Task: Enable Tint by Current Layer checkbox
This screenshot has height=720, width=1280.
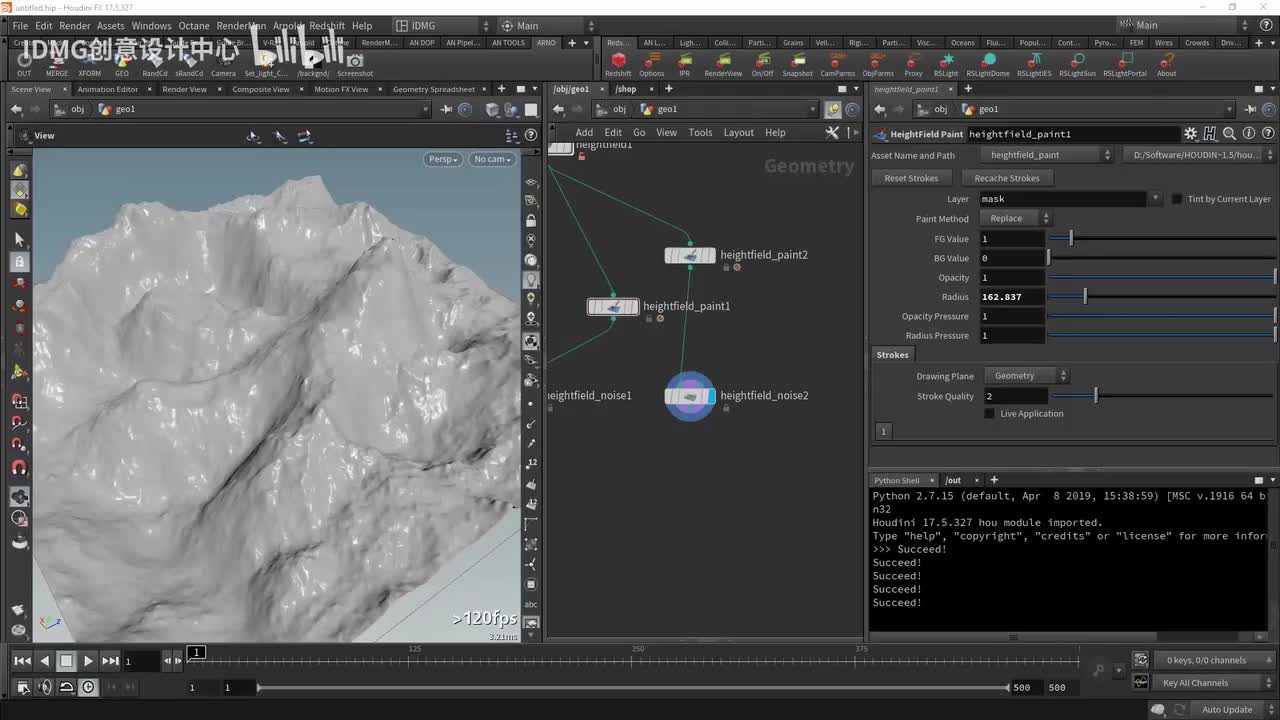Action: coord(1177,199)
